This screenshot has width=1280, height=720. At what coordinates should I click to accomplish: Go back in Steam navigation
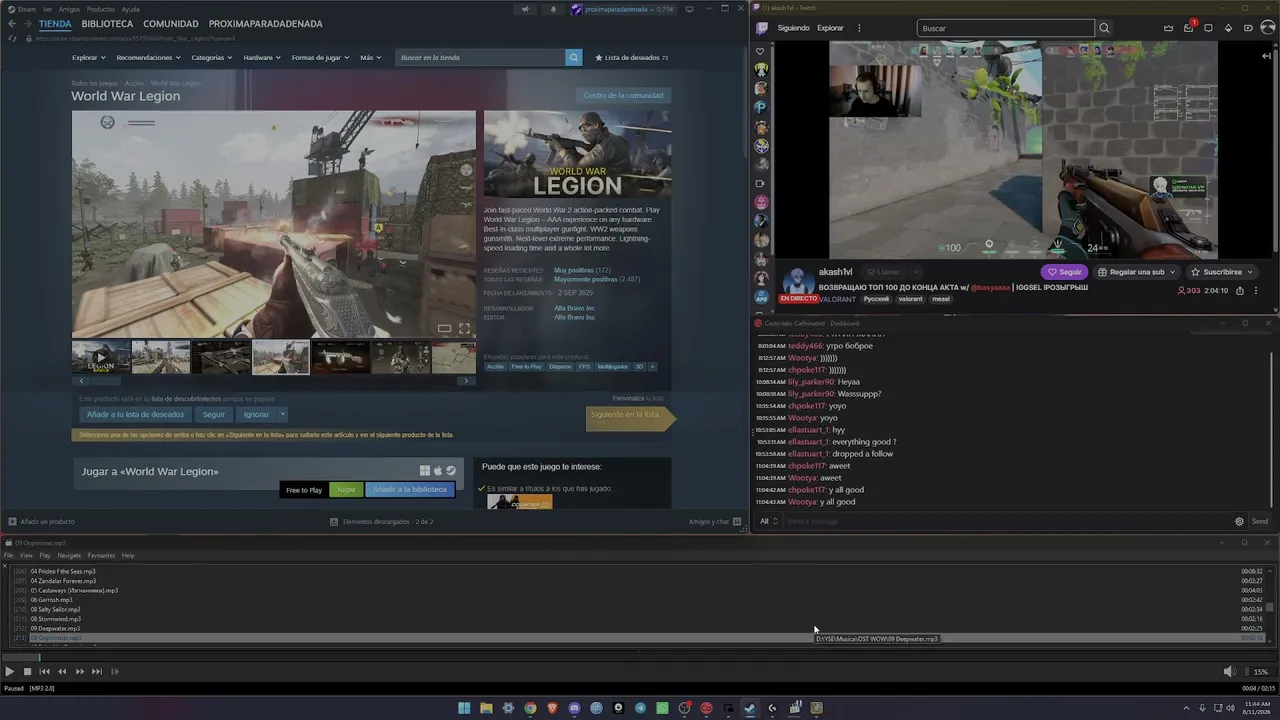(12, 24)
